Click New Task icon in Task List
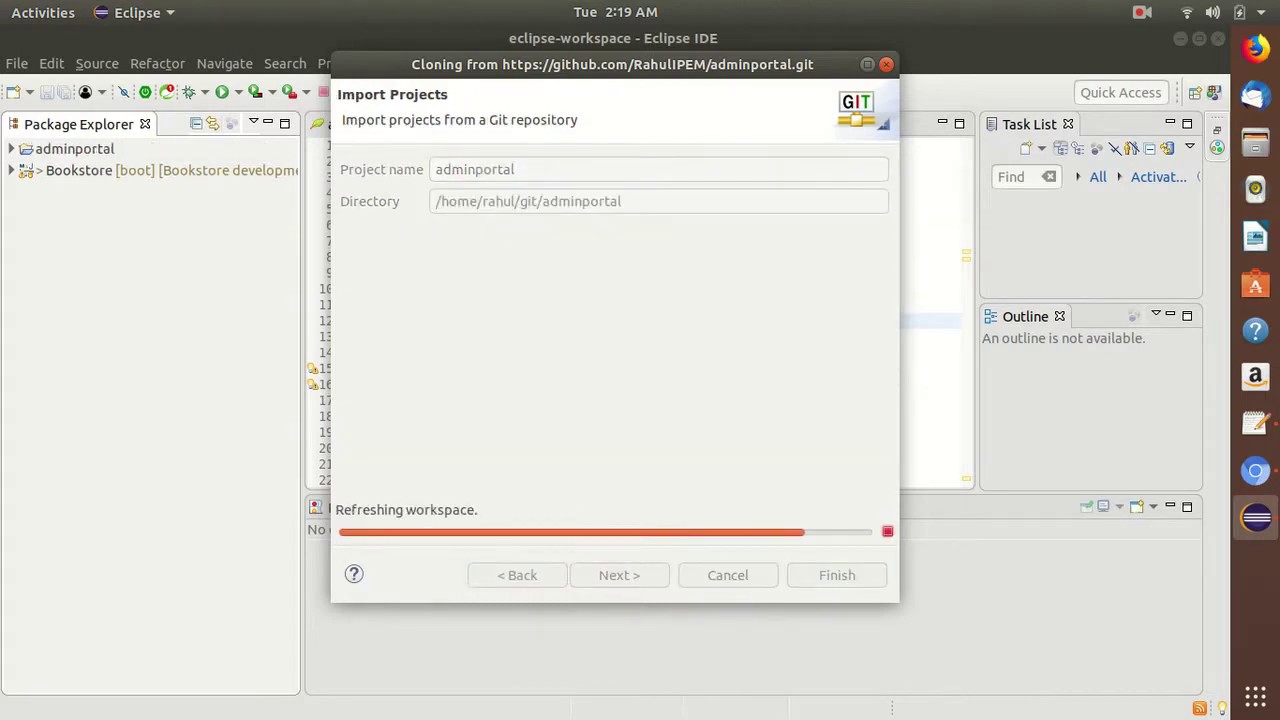 point(1026,148)
